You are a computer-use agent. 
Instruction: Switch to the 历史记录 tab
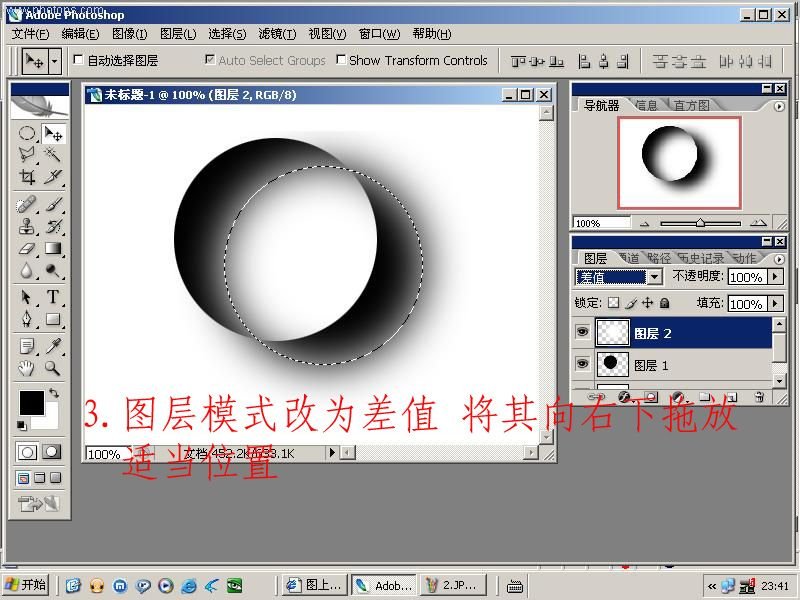(702, 258)
